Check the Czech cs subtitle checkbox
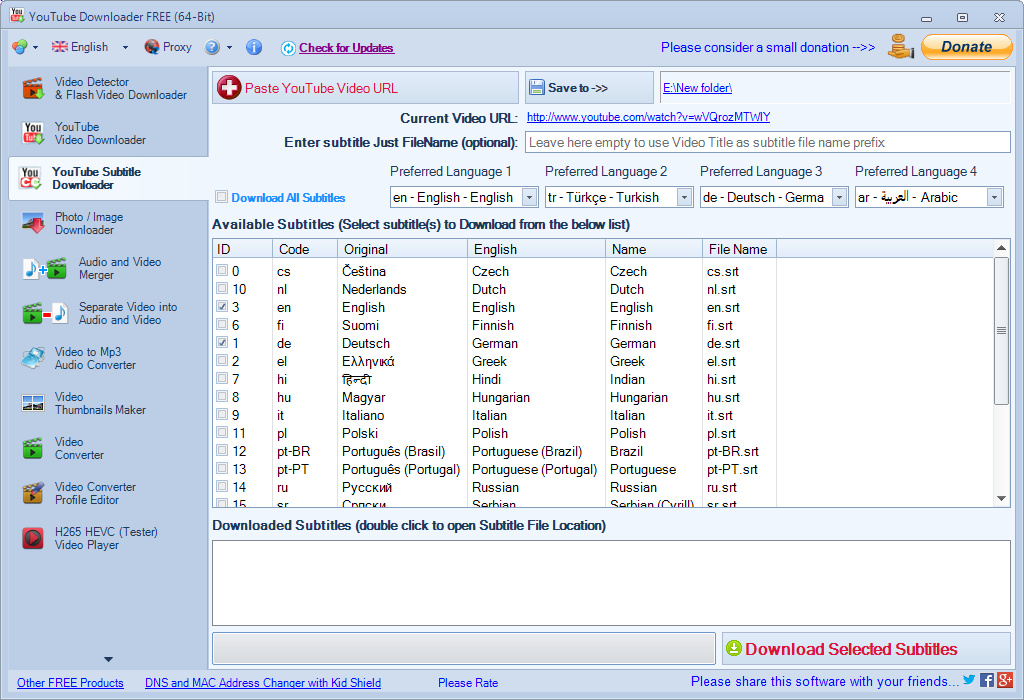 (x=222, y=270)
